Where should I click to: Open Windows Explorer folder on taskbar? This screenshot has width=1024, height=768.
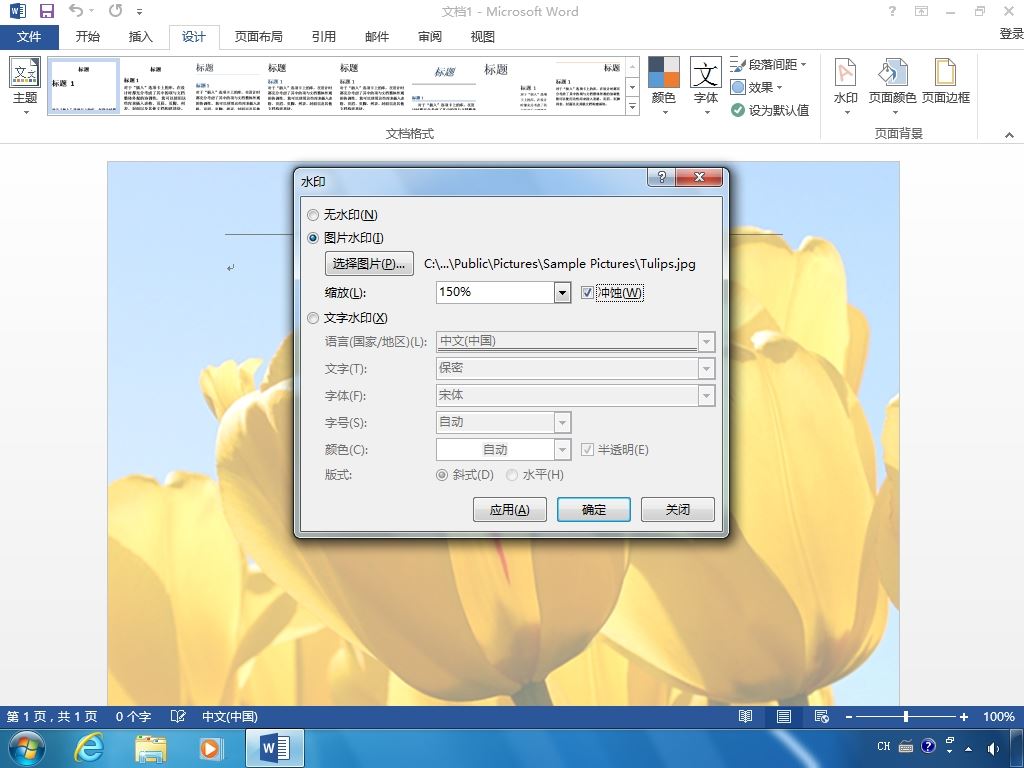[x=150, y=748]
